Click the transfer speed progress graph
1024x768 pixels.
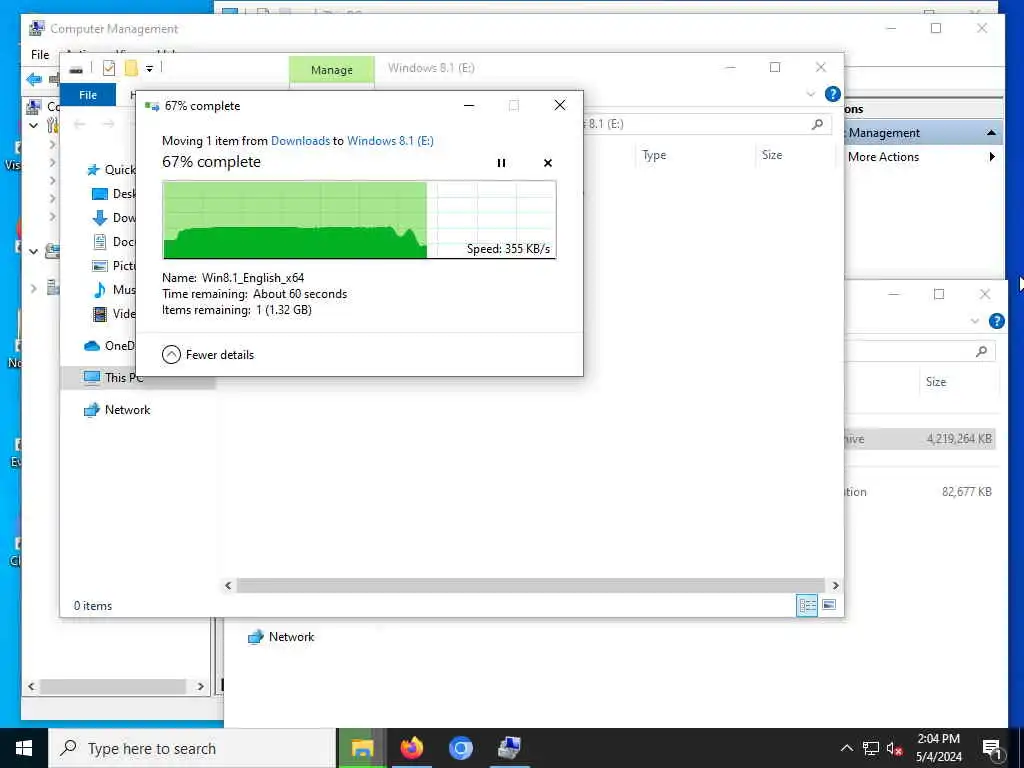[x=359, y=220]
